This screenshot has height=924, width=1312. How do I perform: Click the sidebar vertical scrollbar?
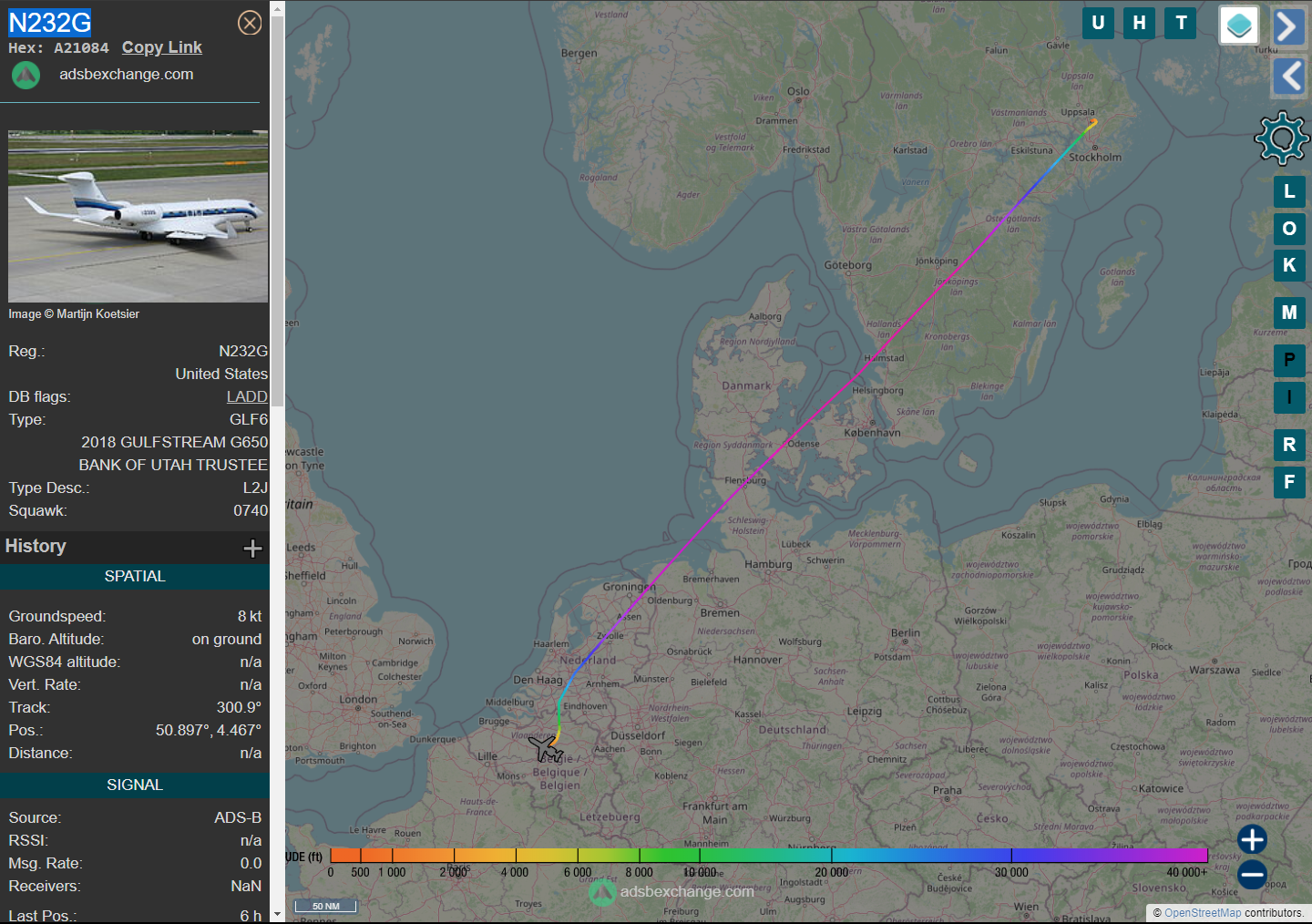(x=277, y=210)
